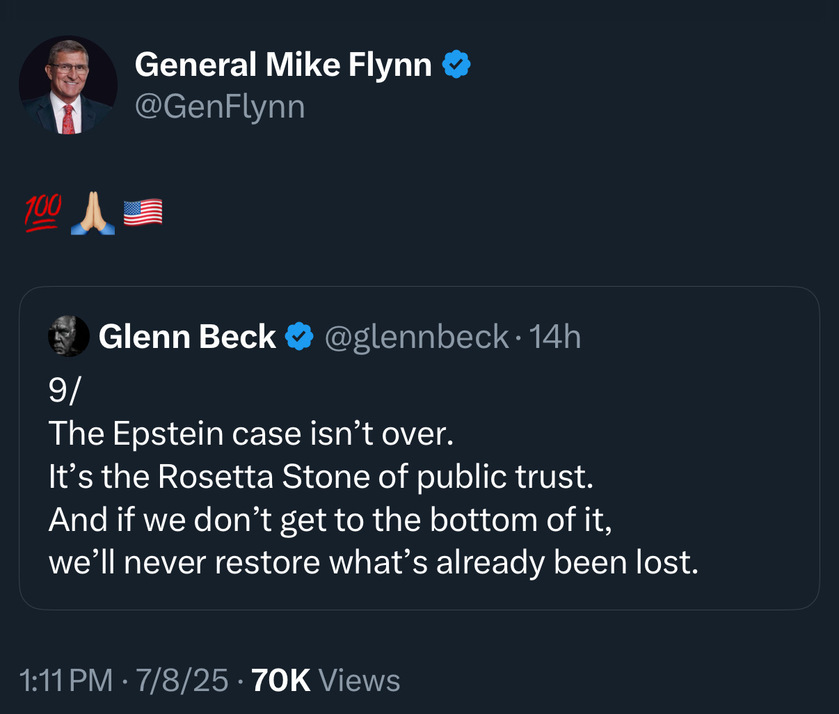Open quoted post starting with 9/
The width and height of the screenshot is (839, 714).
(x=420, y=448)
